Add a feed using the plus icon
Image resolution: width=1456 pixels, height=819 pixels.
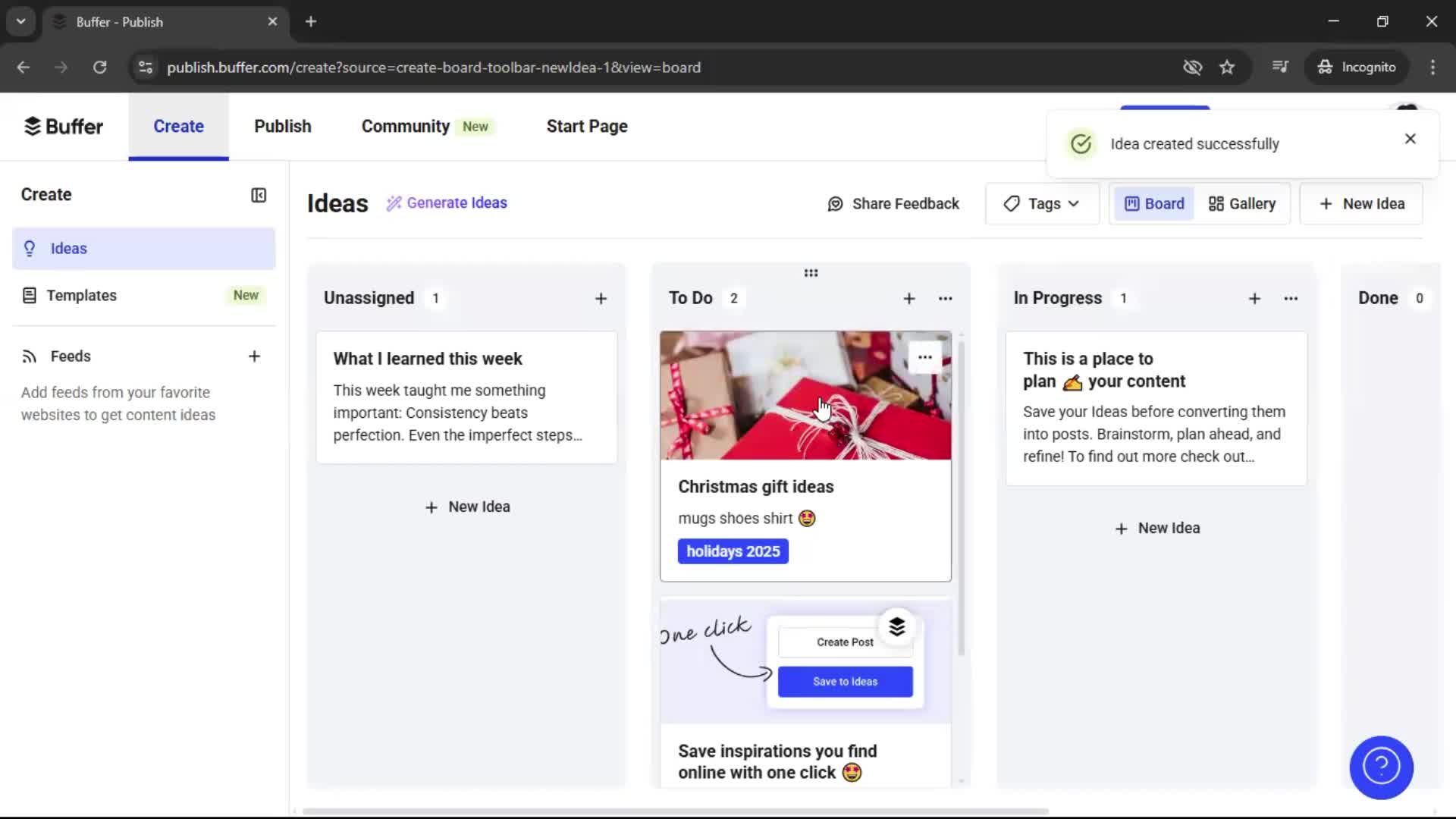255,356
